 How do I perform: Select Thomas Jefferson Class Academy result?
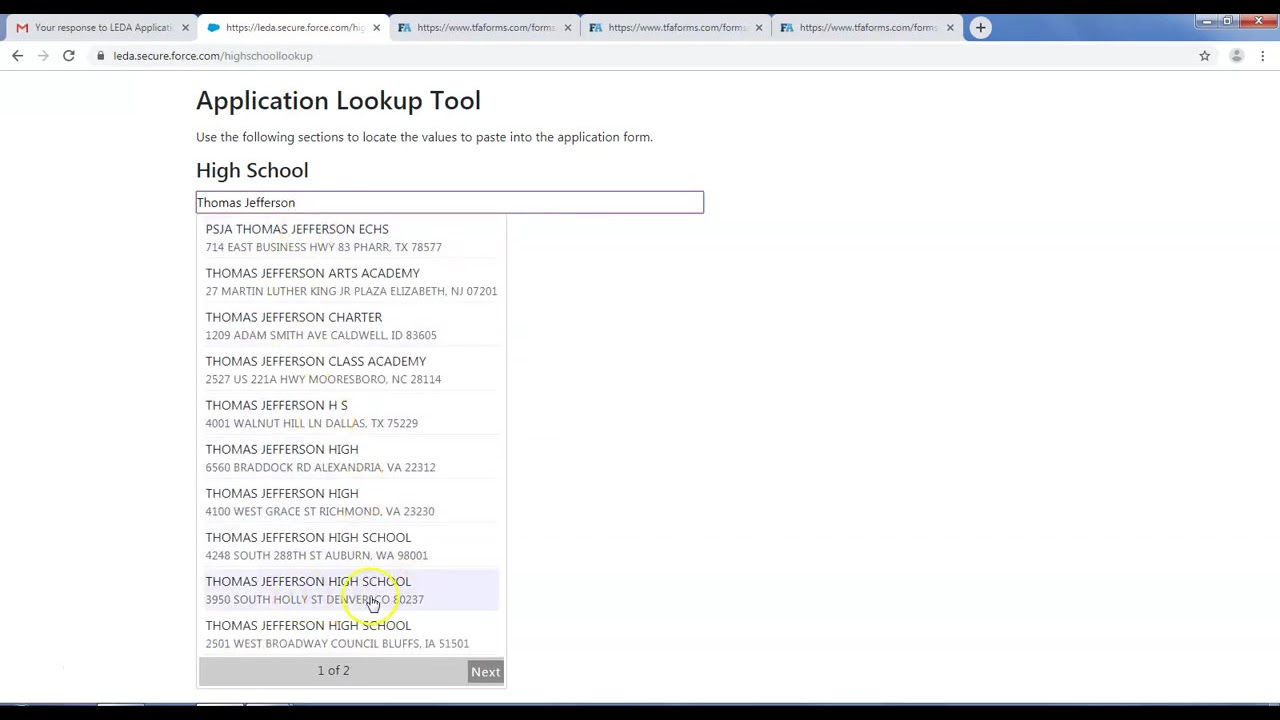click(351, 370)
